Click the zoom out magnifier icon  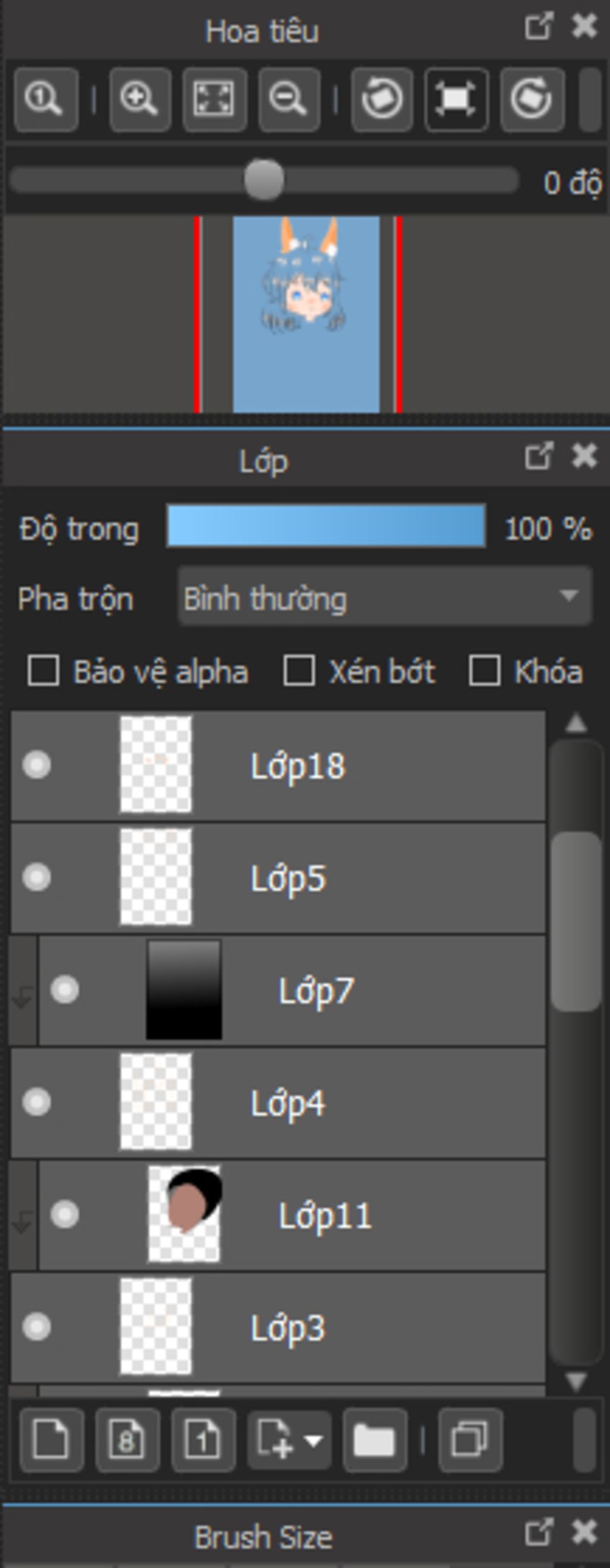(288, 99)
